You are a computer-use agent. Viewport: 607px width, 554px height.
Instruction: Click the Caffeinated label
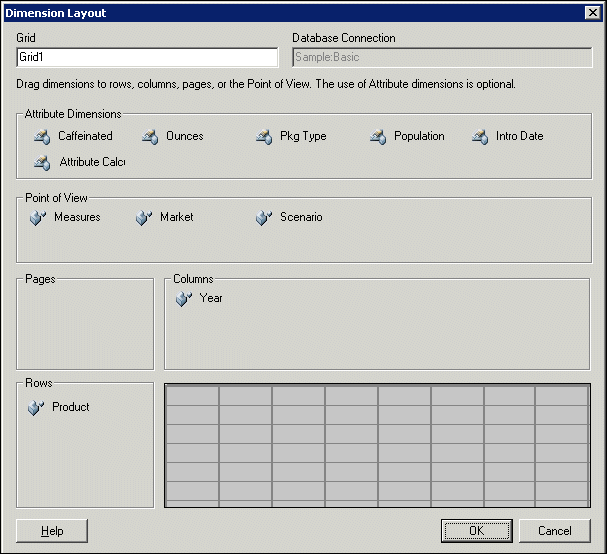tap(85, 136)
